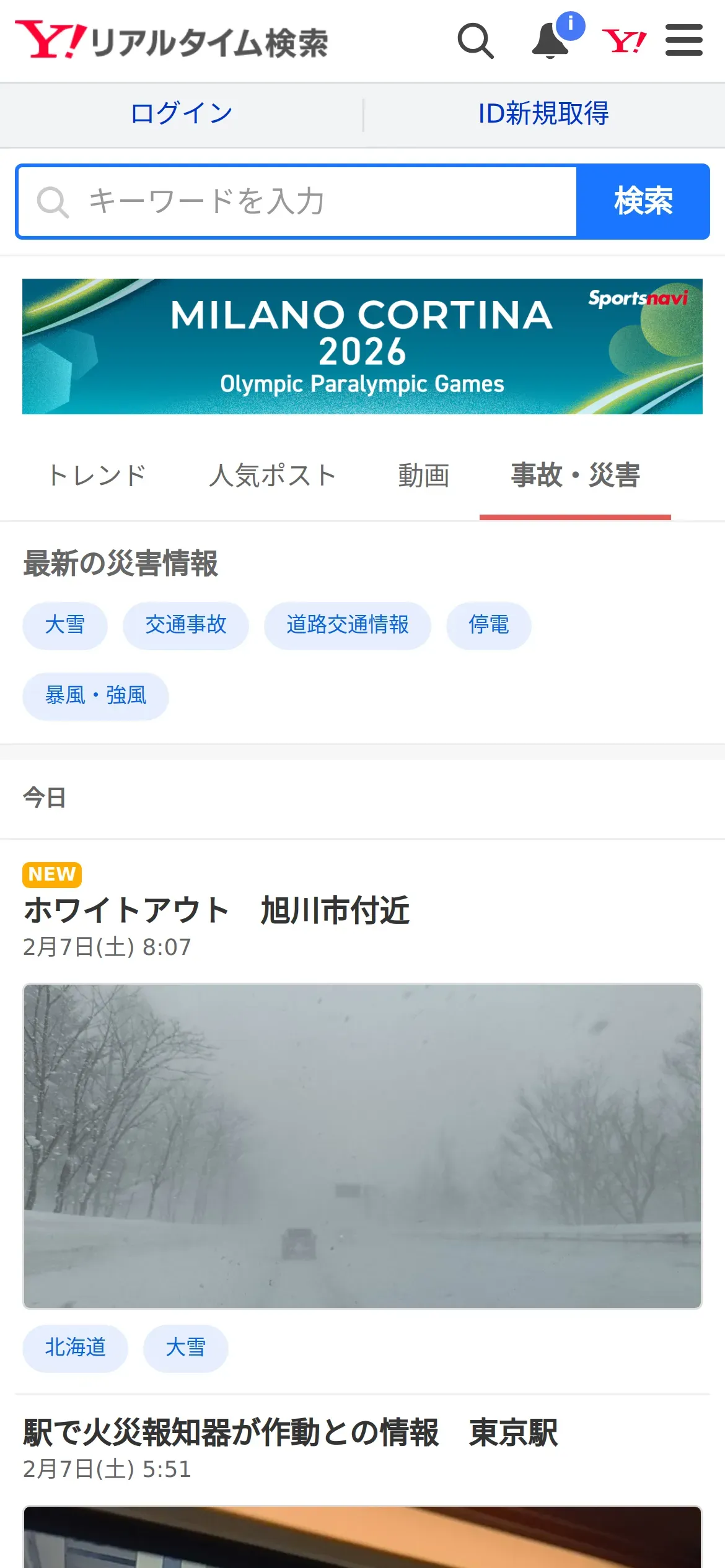Screen dimensions: 725x1568
Task: Switch to the トレンド tab
Action: pyautogui.click(x=97, y=476)
